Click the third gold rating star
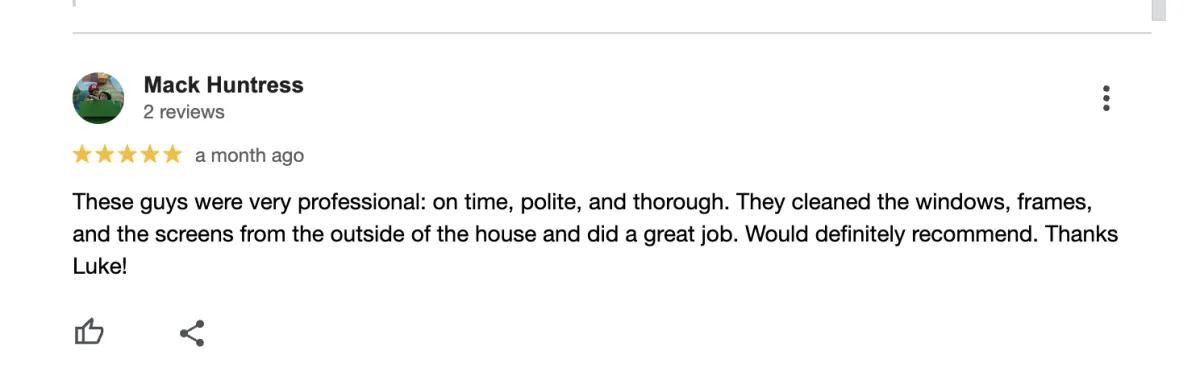This screenshot has height=372, width=1200. click(127, 155)
